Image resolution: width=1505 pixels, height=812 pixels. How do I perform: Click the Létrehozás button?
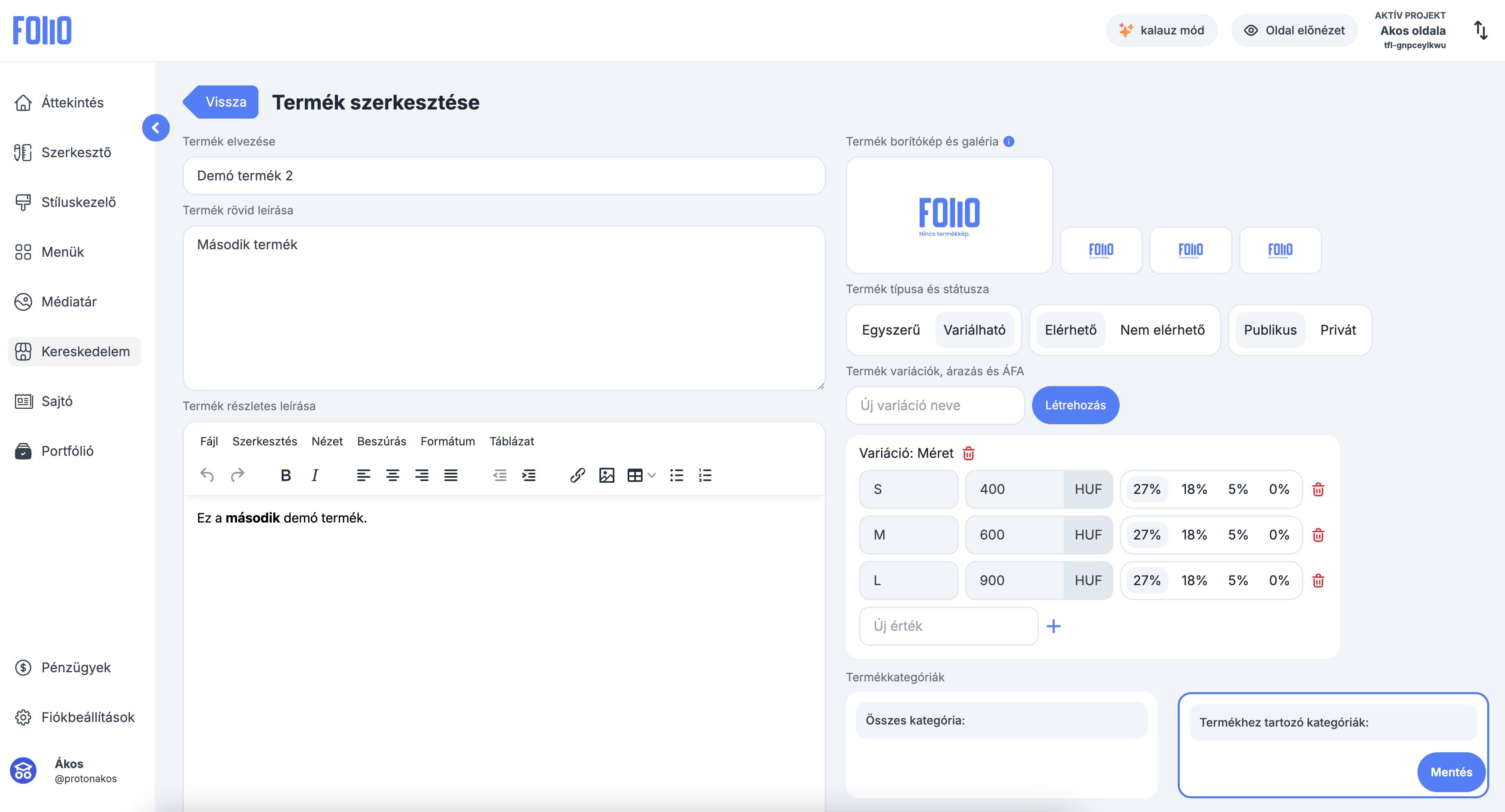(1075, 406)
